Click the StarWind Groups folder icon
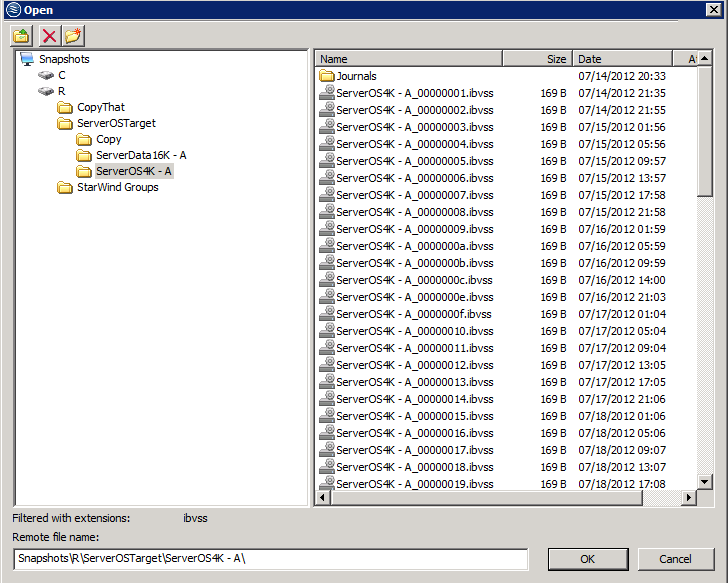 65,188
